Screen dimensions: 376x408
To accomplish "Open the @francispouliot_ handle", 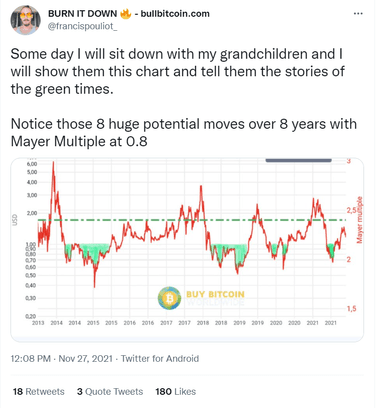I will pyautogui.click(x=82, y=26).
